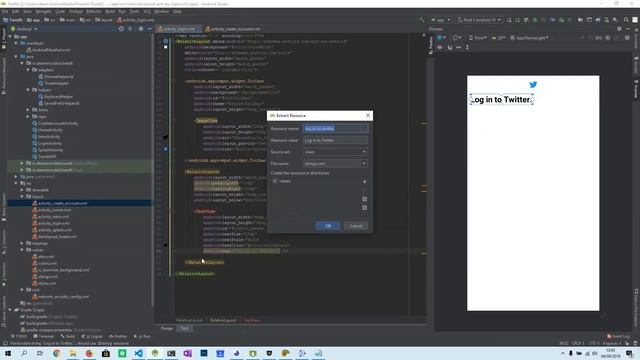Viewport: 640px width, 360px height.
Task: Collapse the adapters package
Action: pyautogui.click(x=28, y=70)
